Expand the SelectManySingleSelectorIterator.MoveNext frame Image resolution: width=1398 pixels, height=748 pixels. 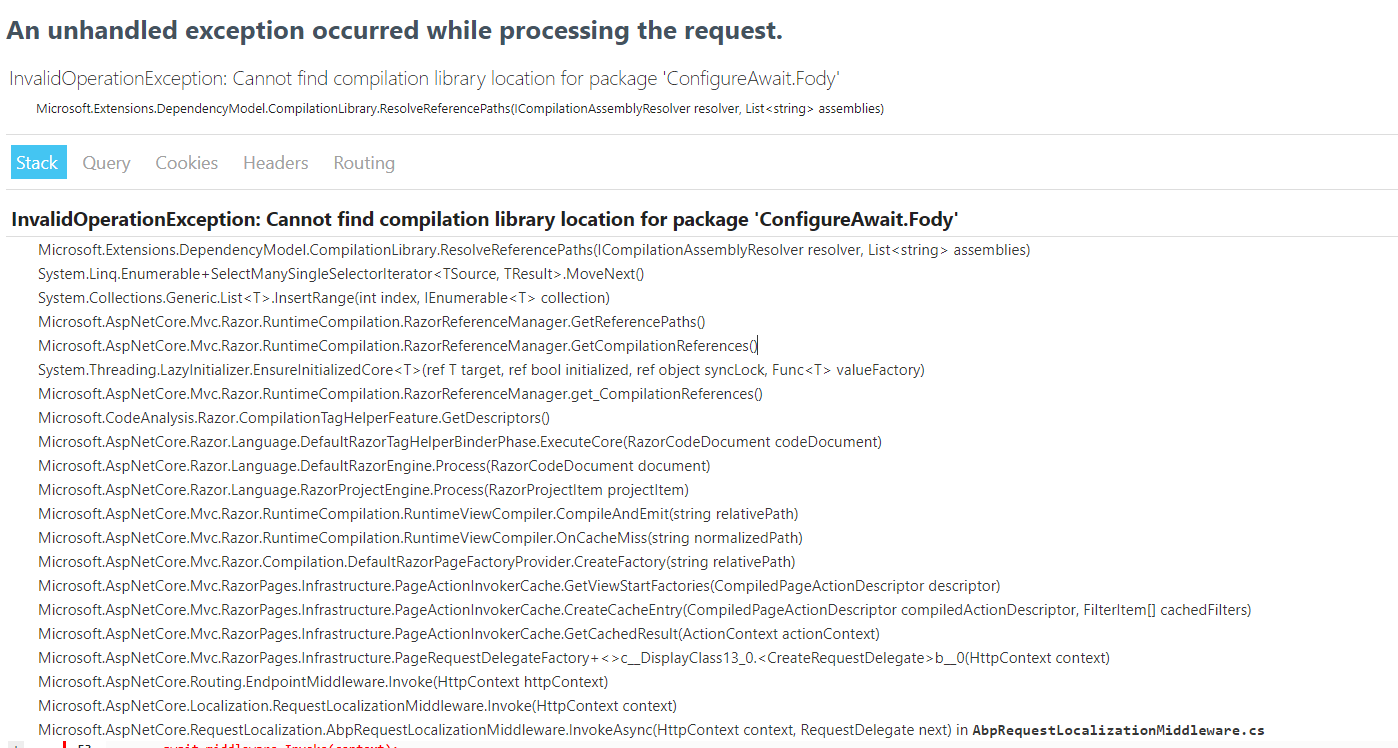coord(340,273)
